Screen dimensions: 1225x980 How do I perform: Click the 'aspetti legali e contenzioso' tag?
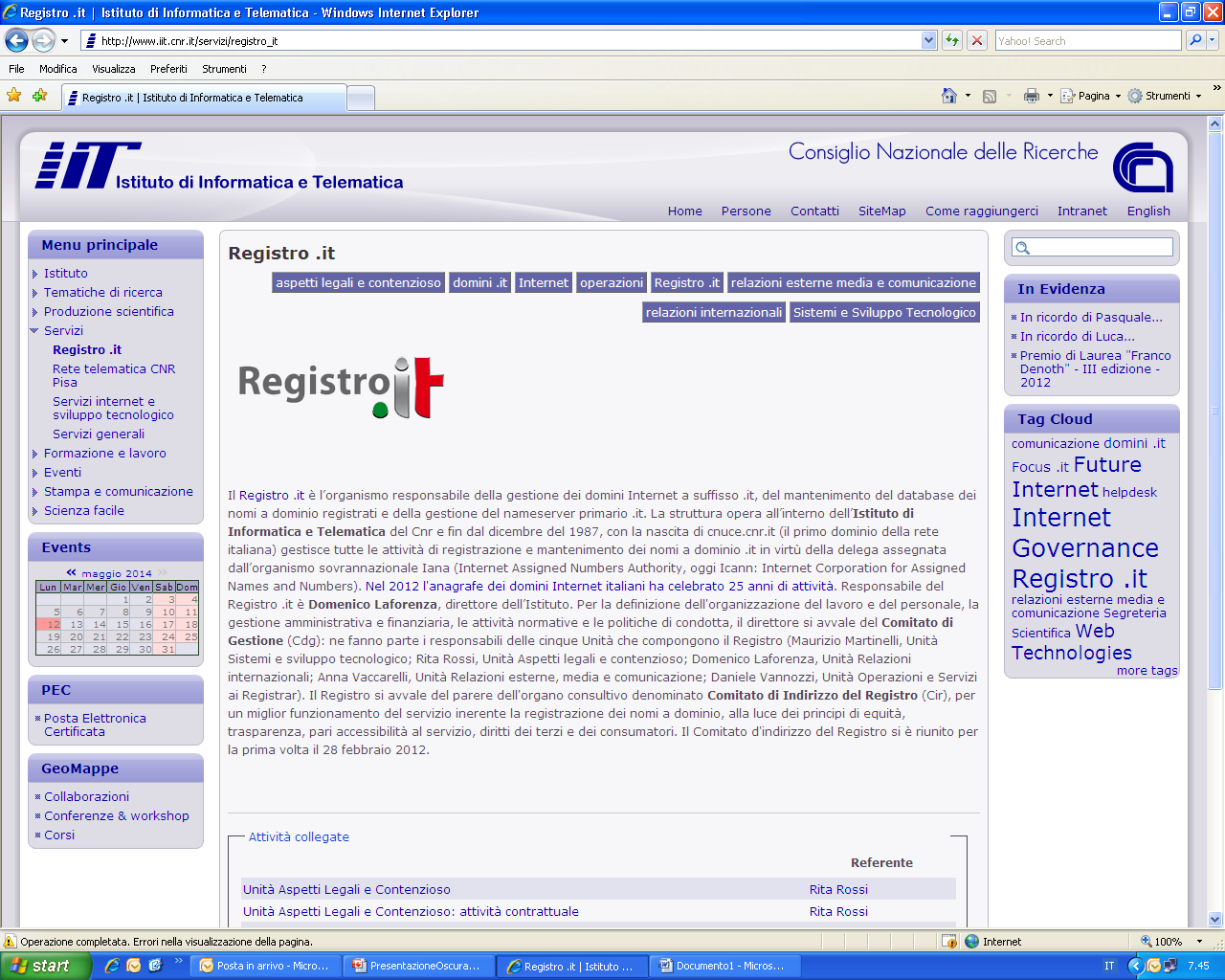(x=359, y=283)
